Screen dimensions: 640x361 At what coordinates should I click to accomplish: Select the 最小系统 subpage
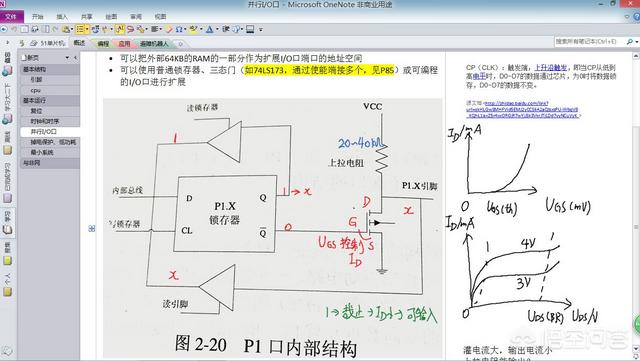50,152
